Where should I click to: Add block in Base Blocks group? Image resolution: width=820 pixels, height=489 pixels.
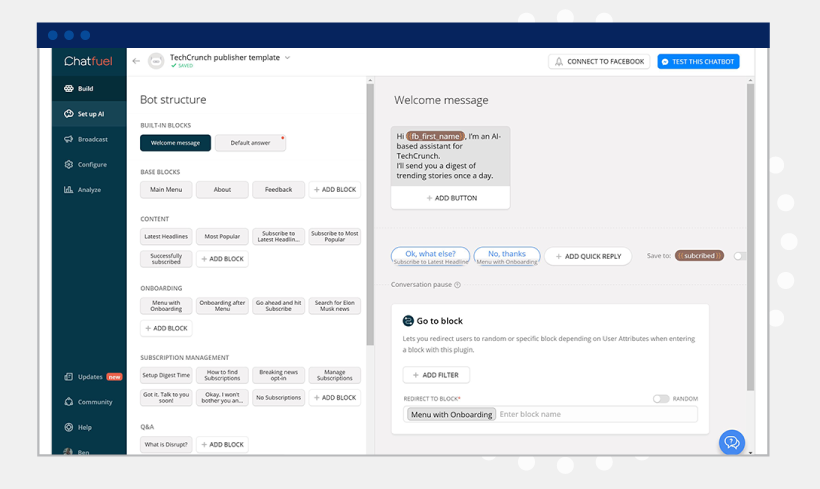335,189
